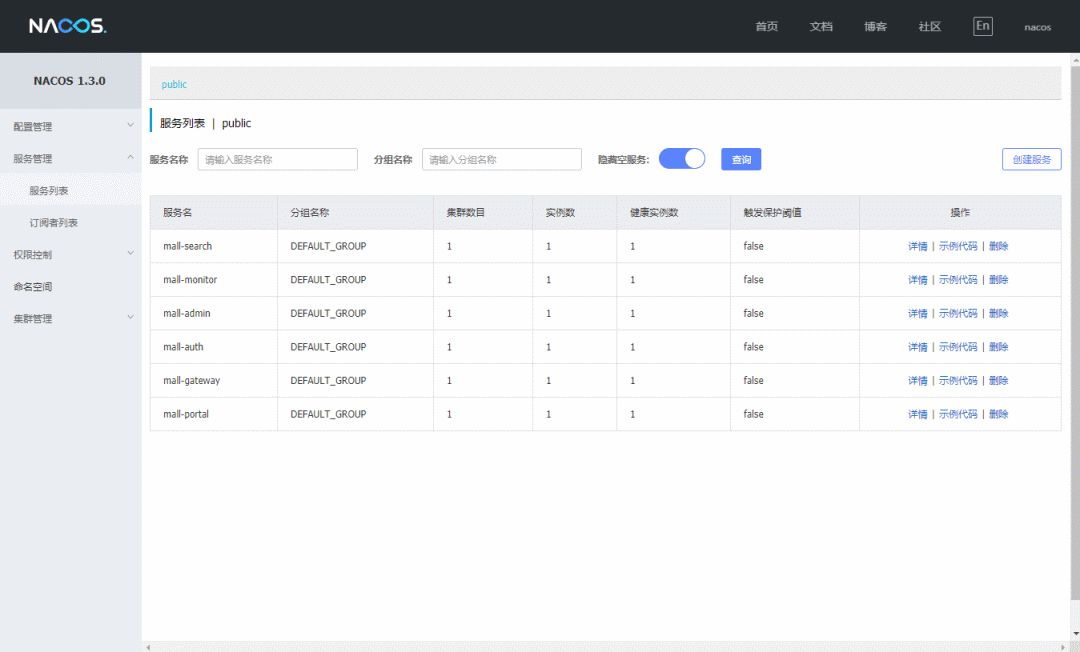Switch language using the En icon
Screen dimensions: 1080x652
pos(982,25)
